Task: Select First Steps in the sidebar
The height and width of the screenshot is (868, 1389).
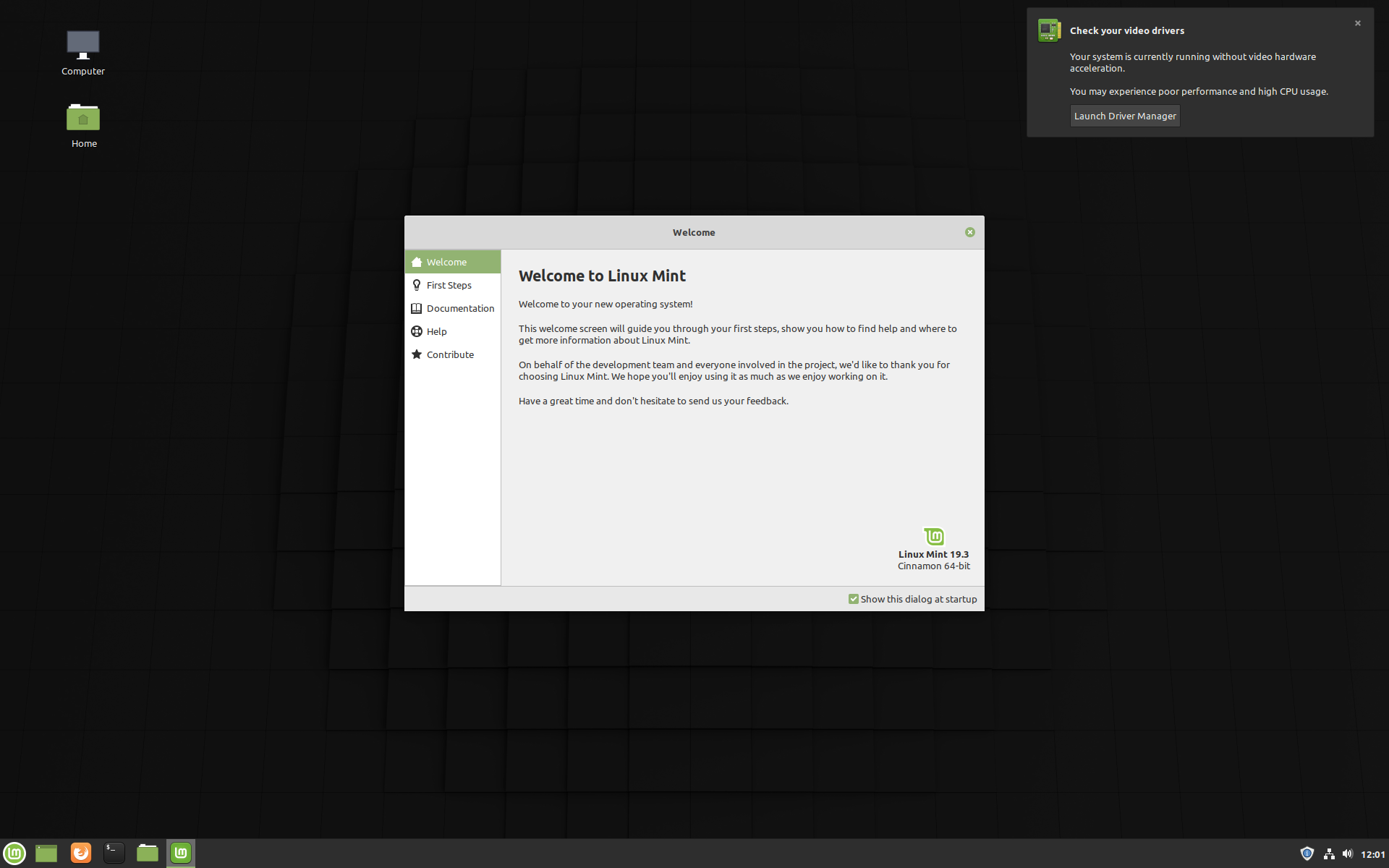Action: coord(449,285)
